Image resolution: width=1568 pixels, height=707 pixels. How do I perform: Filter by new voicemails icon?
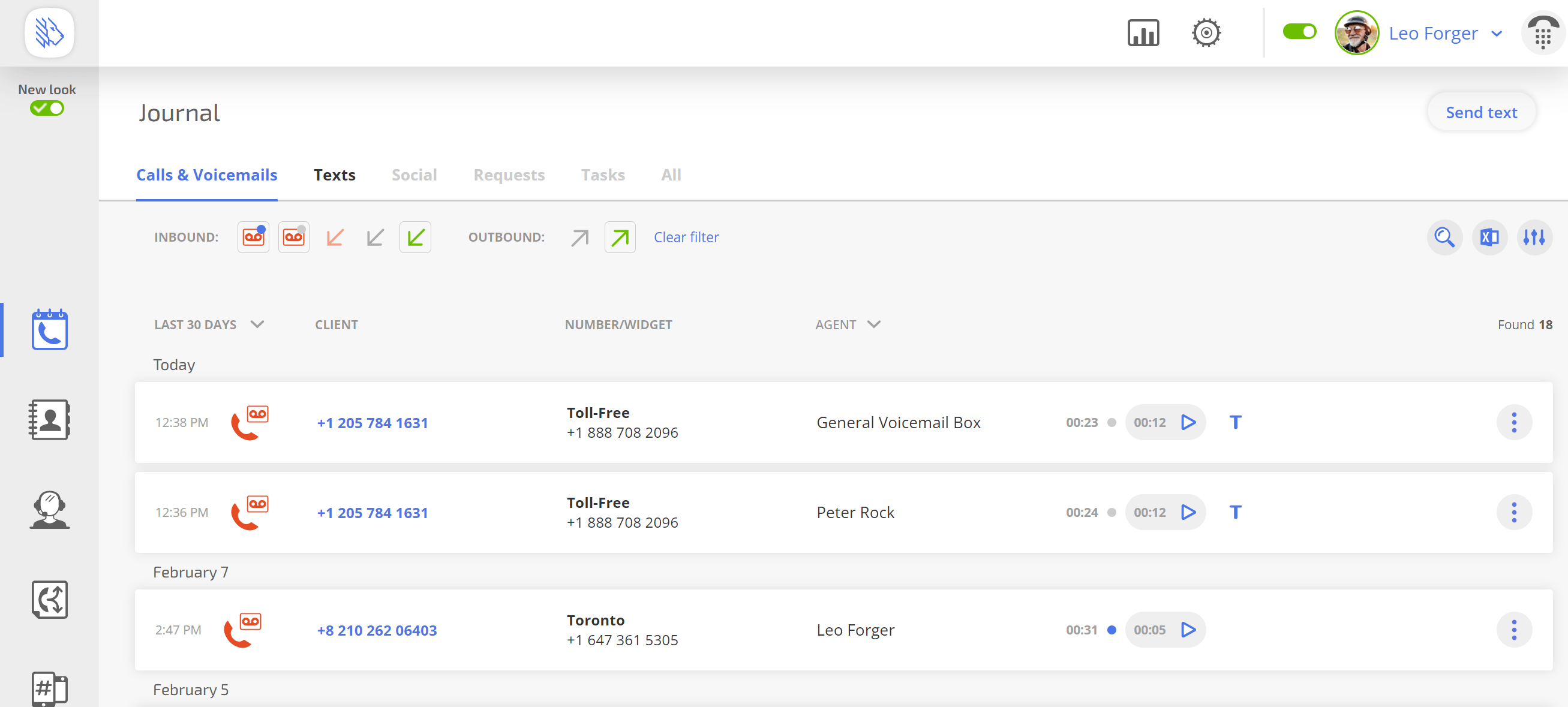[x=253, y=237]
